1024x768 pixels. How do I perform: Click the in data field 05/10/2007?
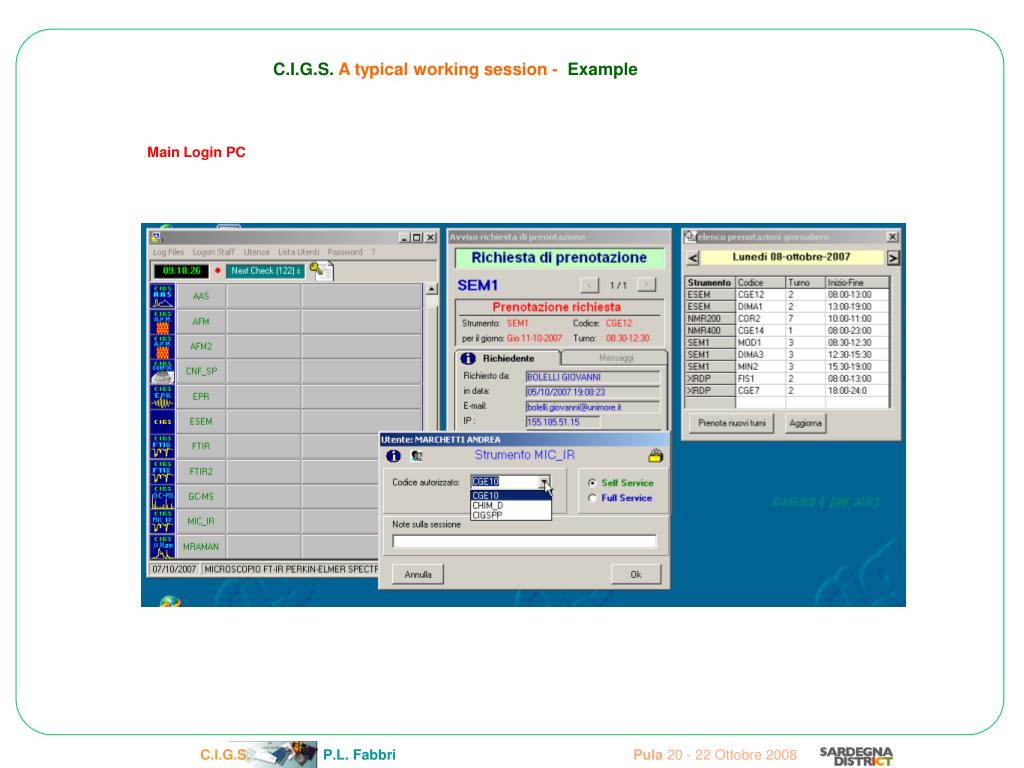[x=593, y=392]
